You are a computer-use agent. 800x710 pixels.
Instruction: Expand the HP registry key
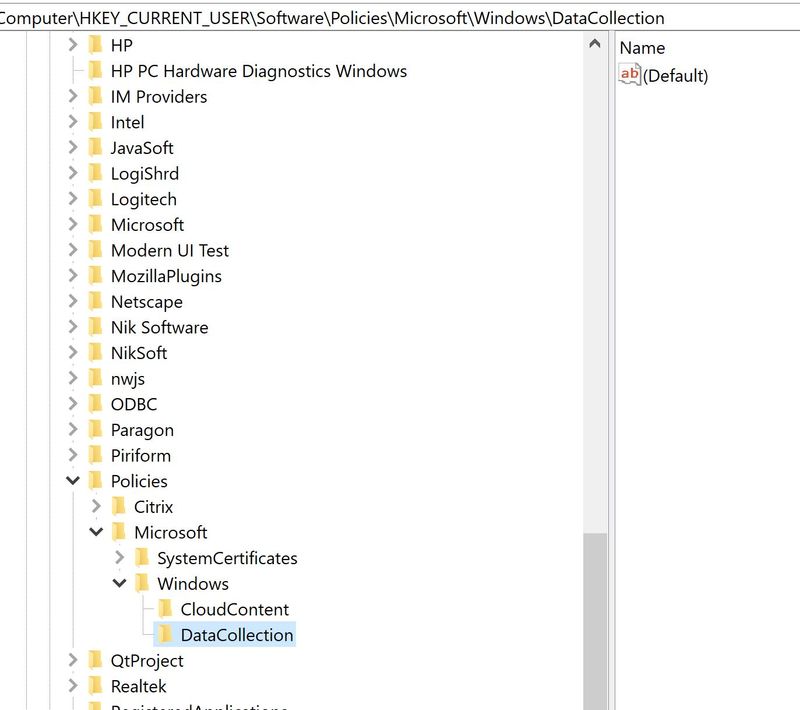pos(73,45)
